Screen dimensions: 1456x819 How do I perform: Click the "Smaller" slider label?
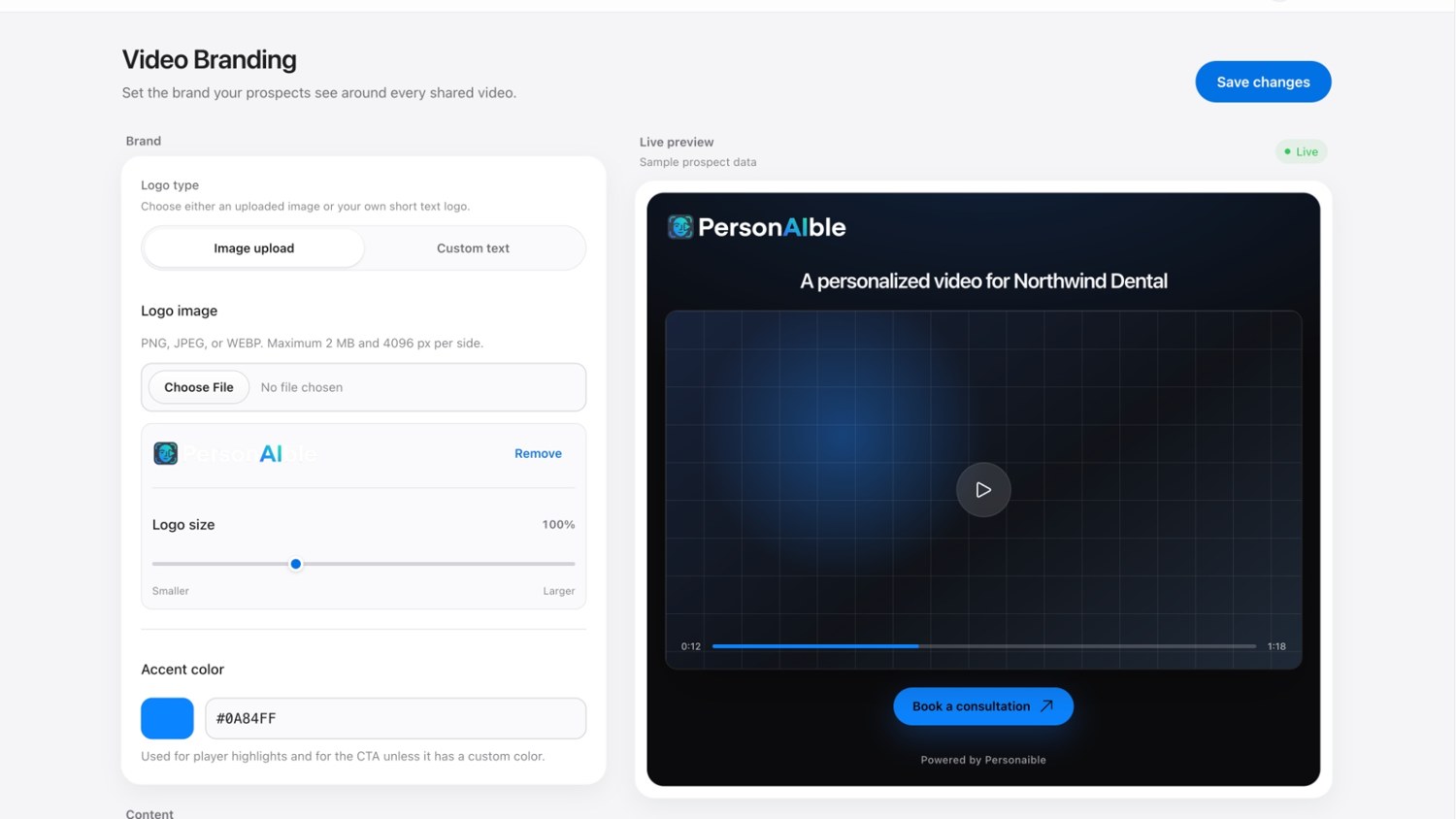(x=171, y=591)
